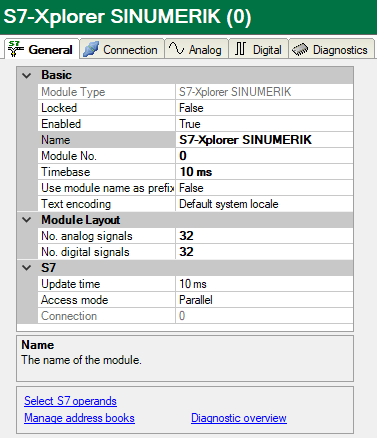
Task: Collapse the Module Layout section
Action: [27, 220]
